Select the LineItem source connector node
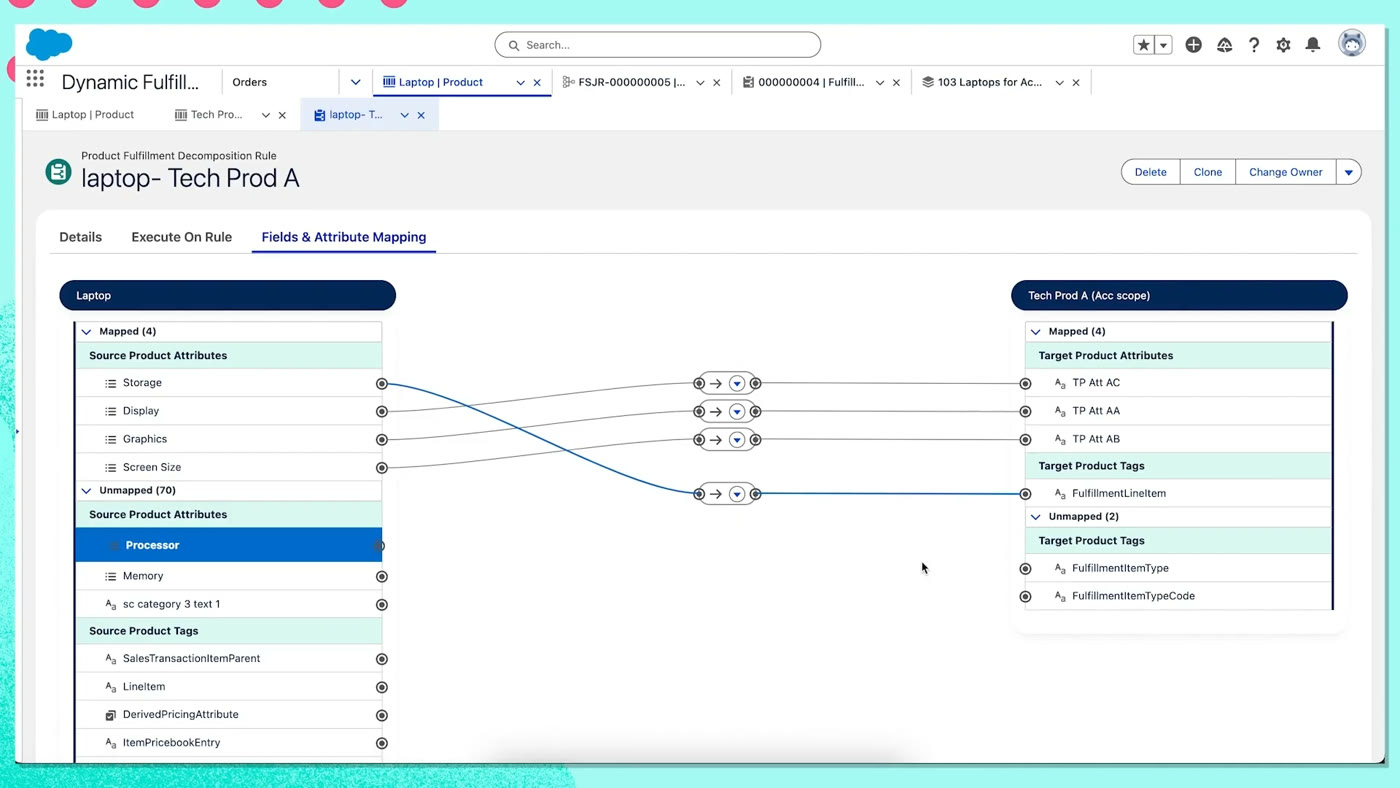 tap(381, 688)
